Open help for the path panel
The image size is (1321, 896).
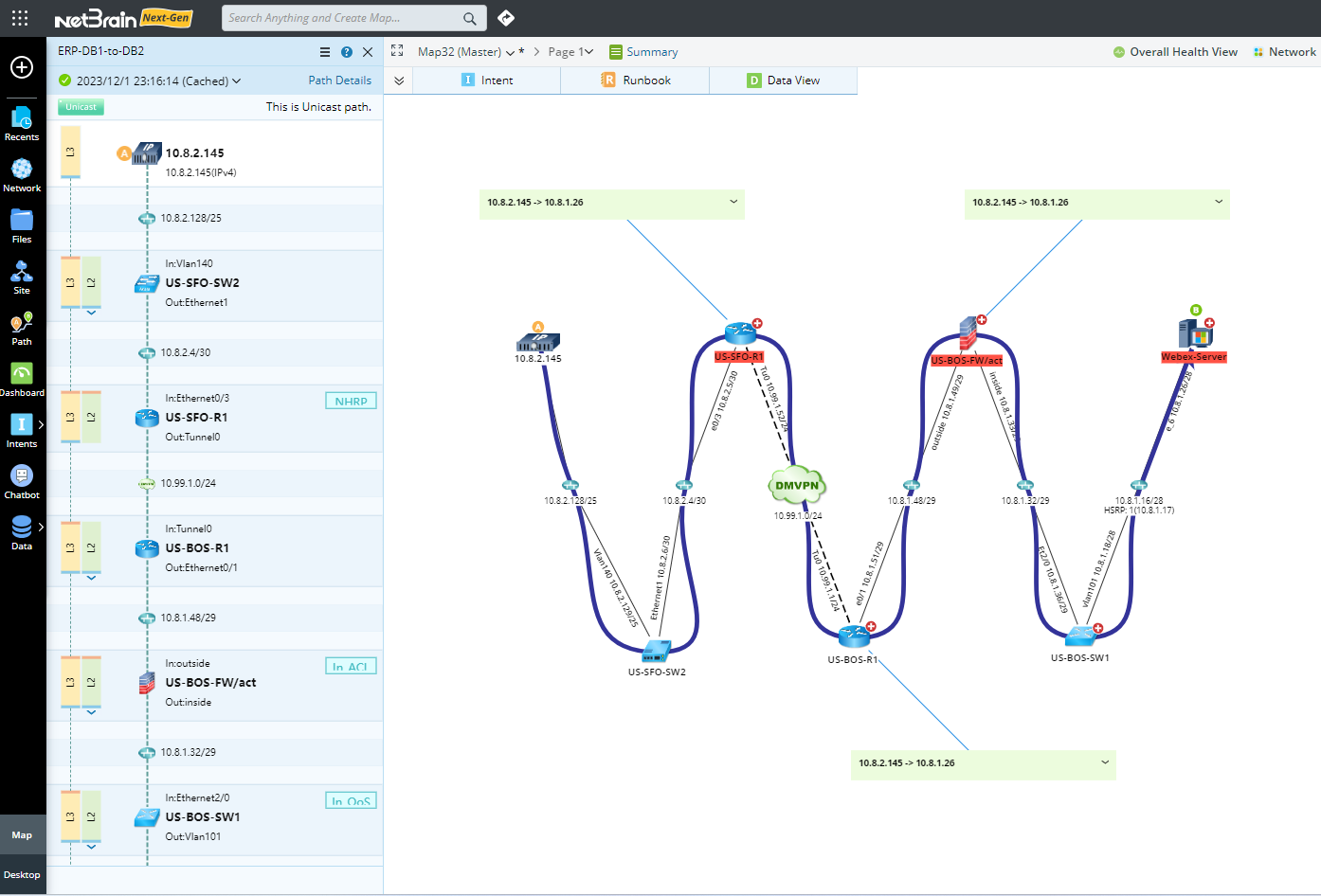coord(347,52)
